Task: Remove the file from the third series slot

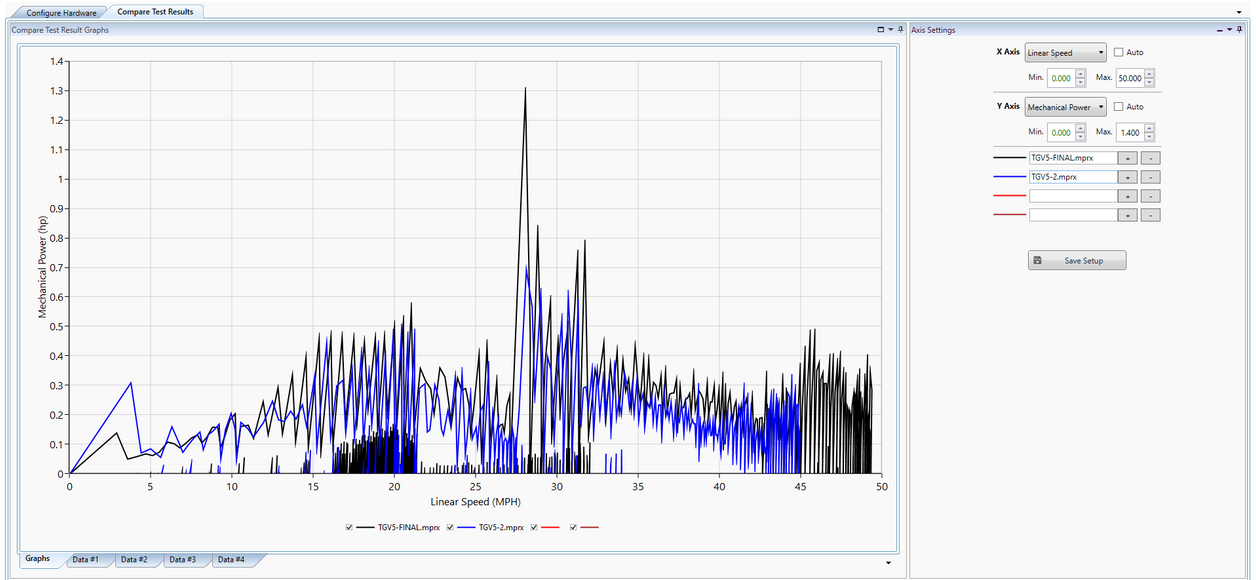Action: [1151, 196]
